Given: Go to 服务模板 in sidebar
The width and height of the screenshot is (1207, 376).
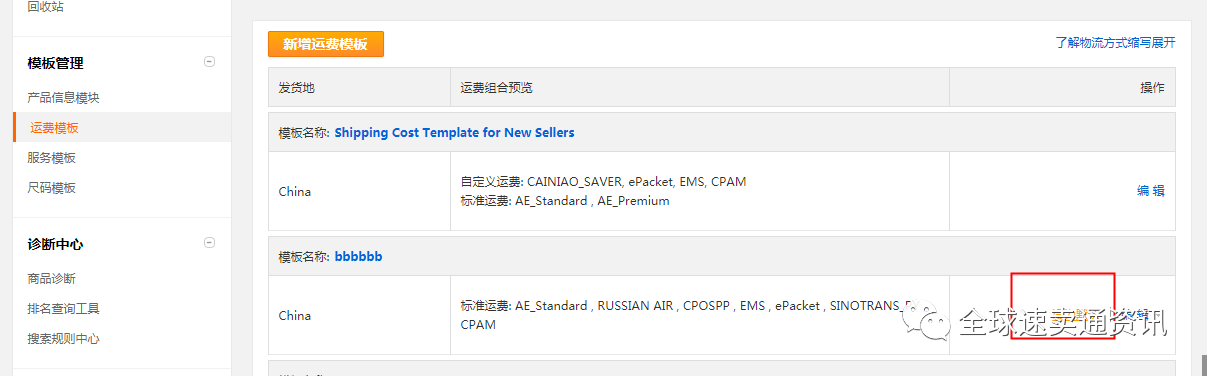Looking at the screenshot, I should coord(51,158).
